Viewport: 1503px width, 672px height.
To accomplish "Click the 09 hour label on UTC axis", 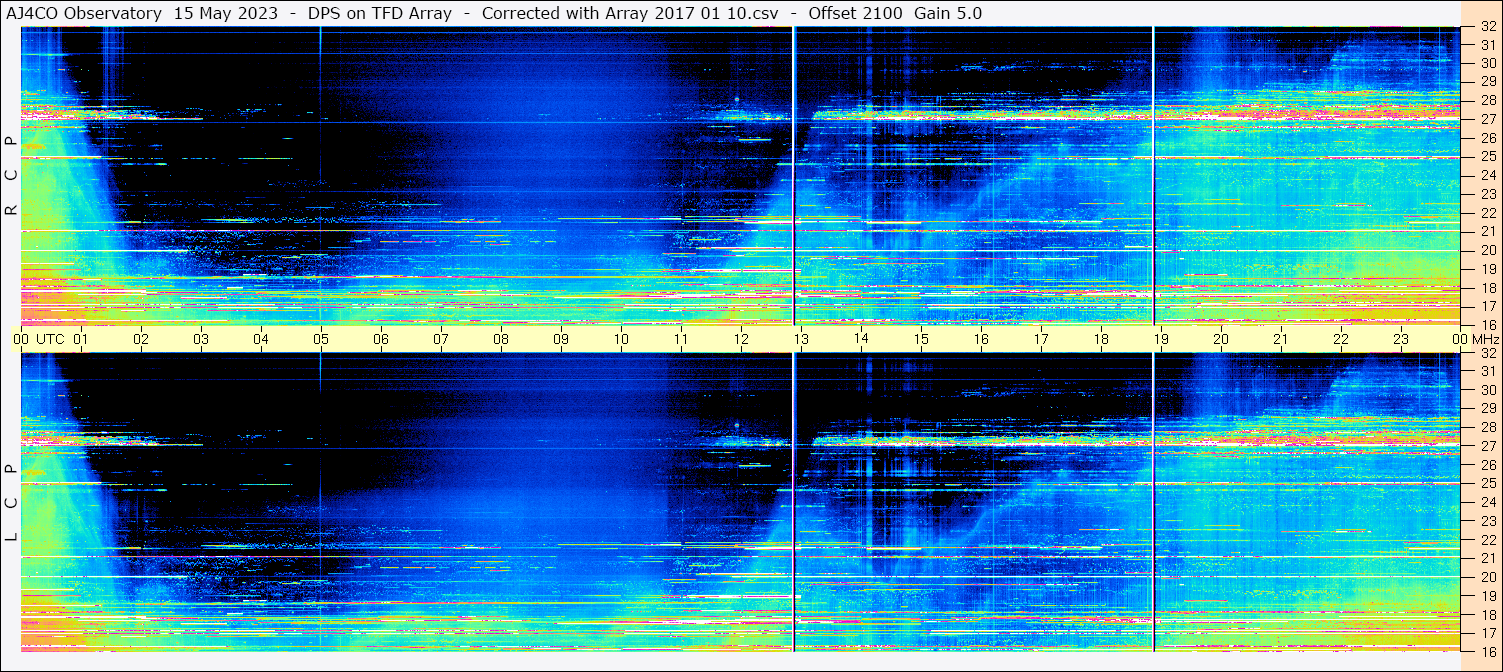I will [x=561, y=339].
